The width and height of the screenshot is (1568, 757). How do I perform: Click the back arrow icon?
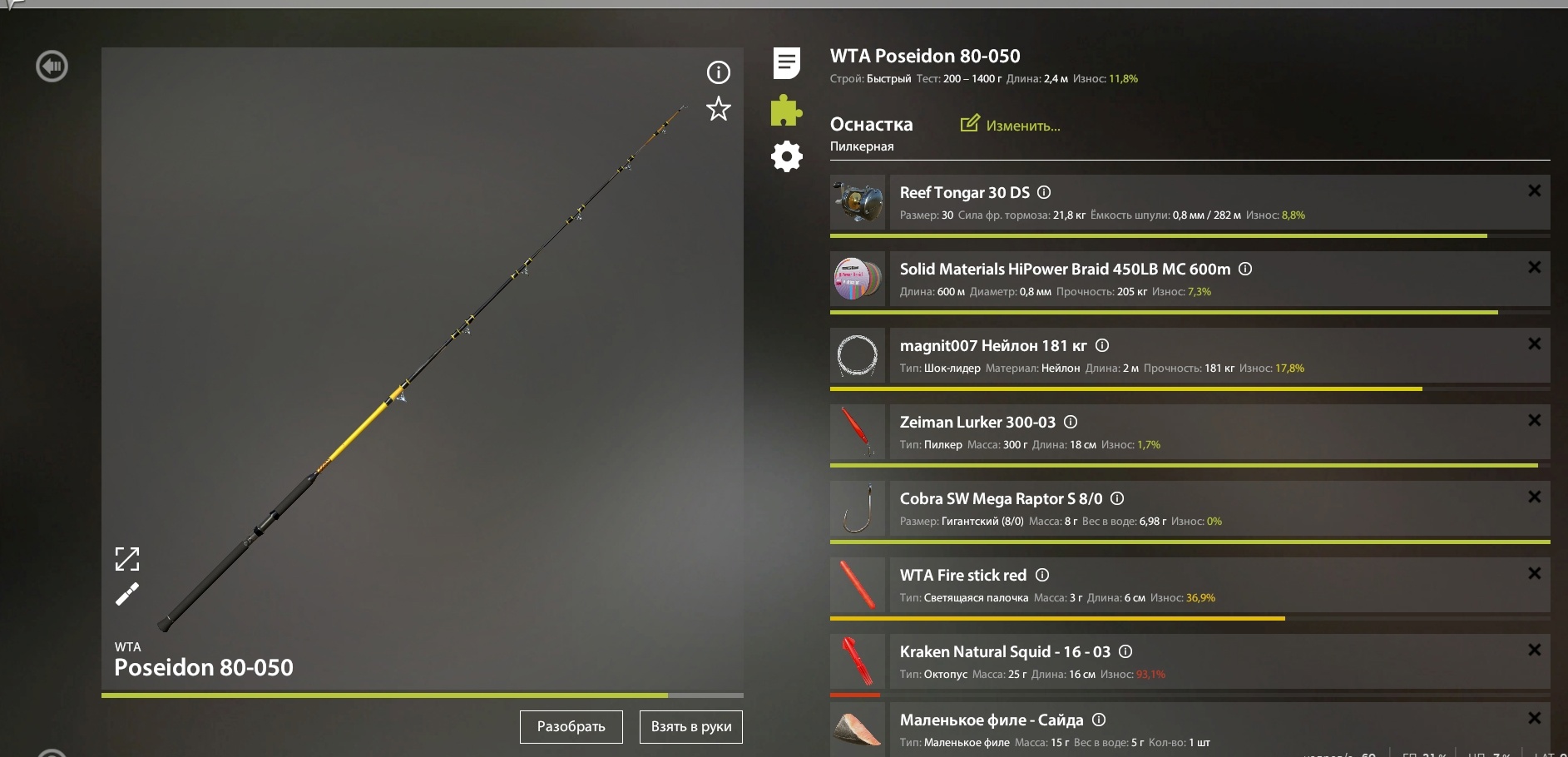coord(52,67)
